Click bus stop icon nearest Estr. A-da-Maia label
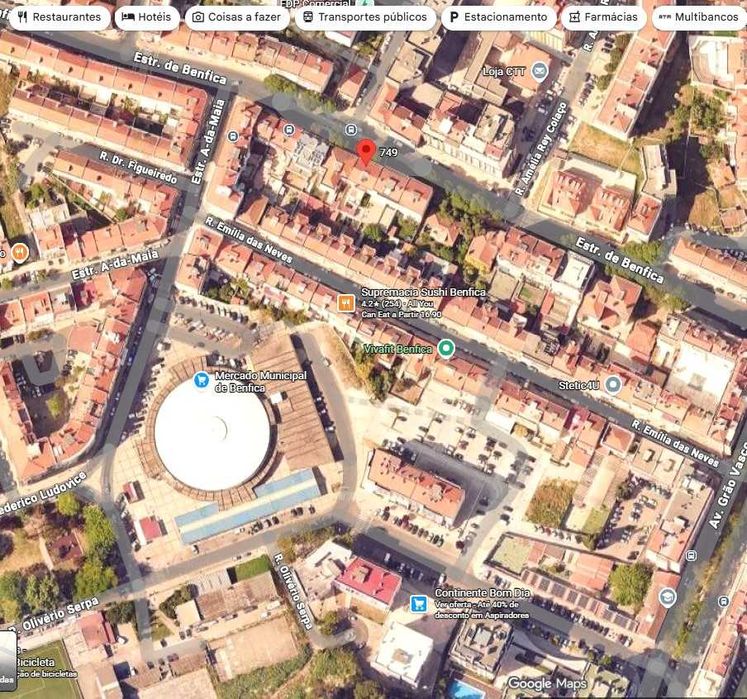The height and width of the screenshot is (699, 747). [x=232, y=137]
